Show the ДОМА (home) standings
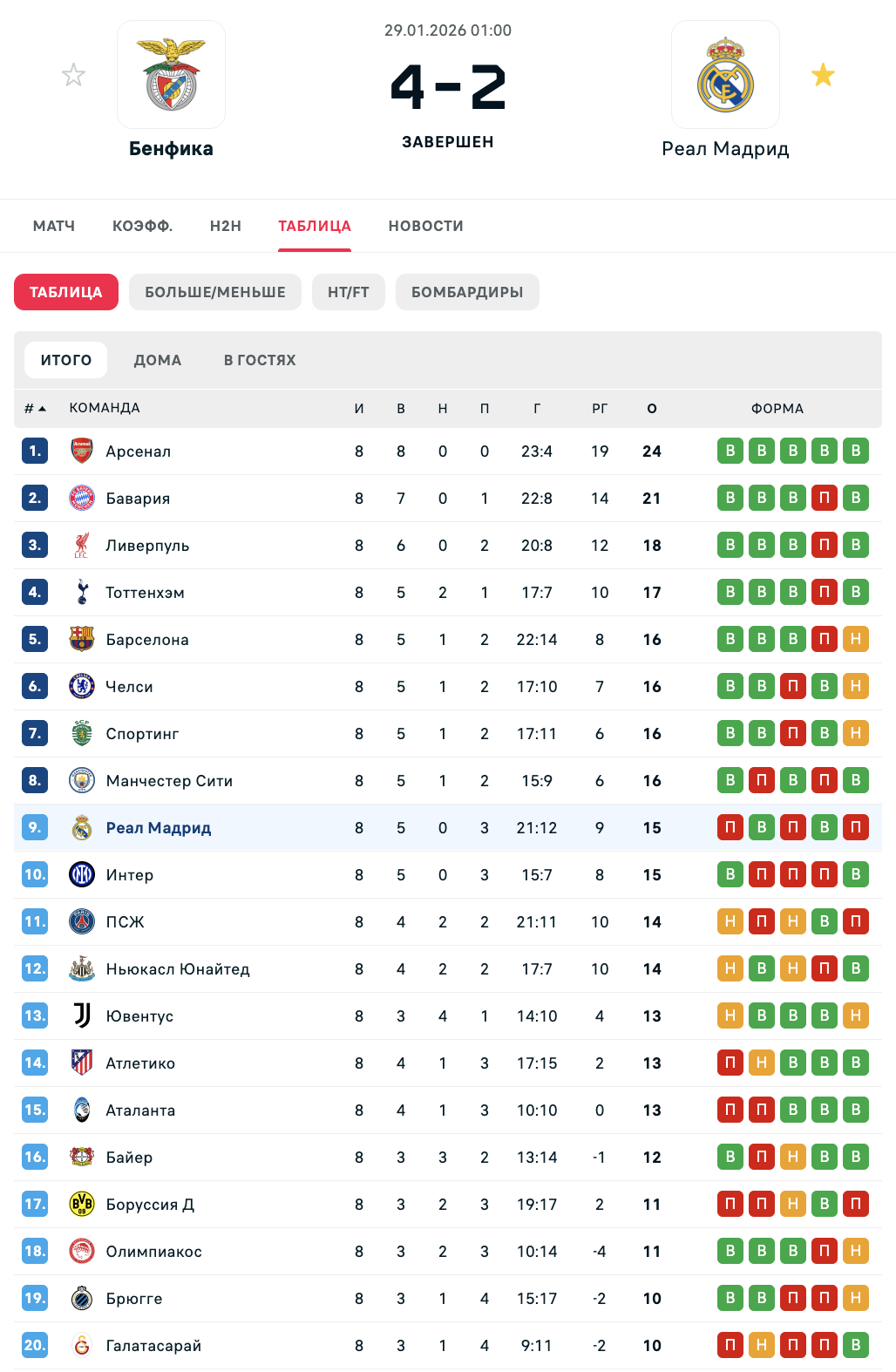This screenshot has width=896, height=1372. (x=158, y=360)
